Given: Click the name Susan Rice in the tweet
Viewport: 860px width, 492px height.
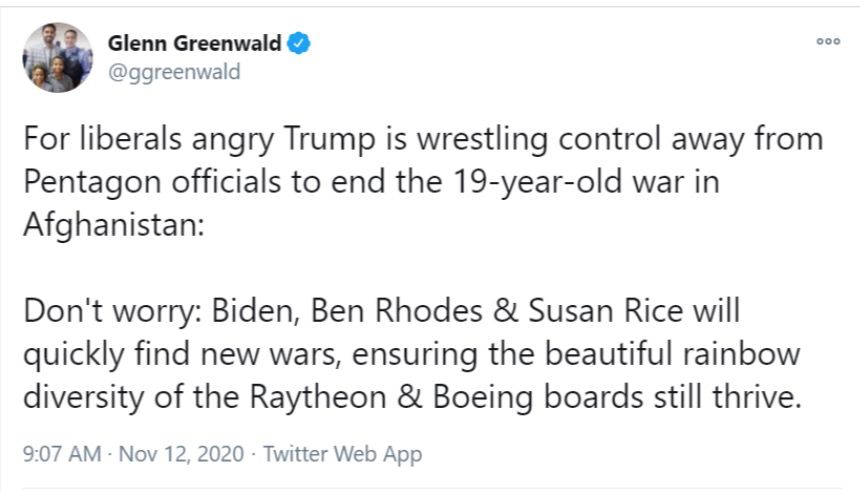Looking at the screenshot, I should 606,311.
